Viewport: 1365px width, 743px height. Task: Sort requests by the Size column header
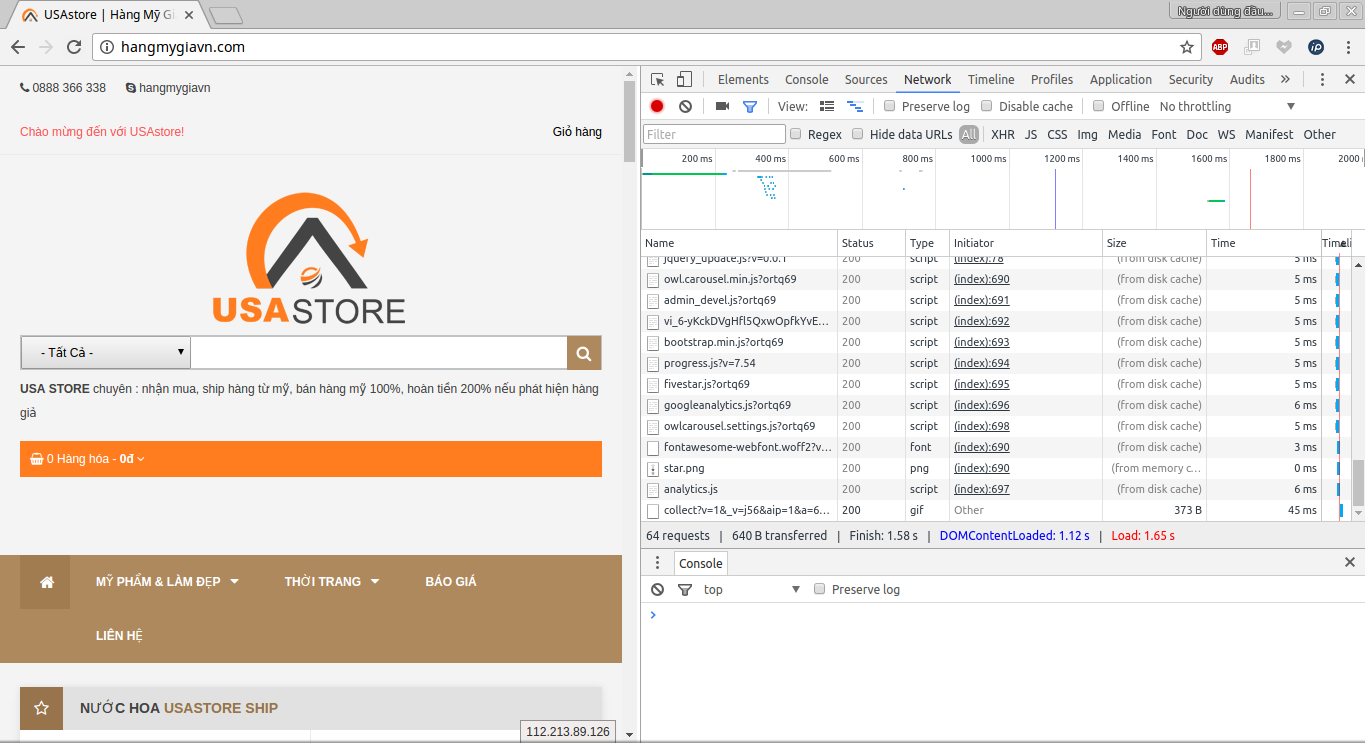[1154, 243]
